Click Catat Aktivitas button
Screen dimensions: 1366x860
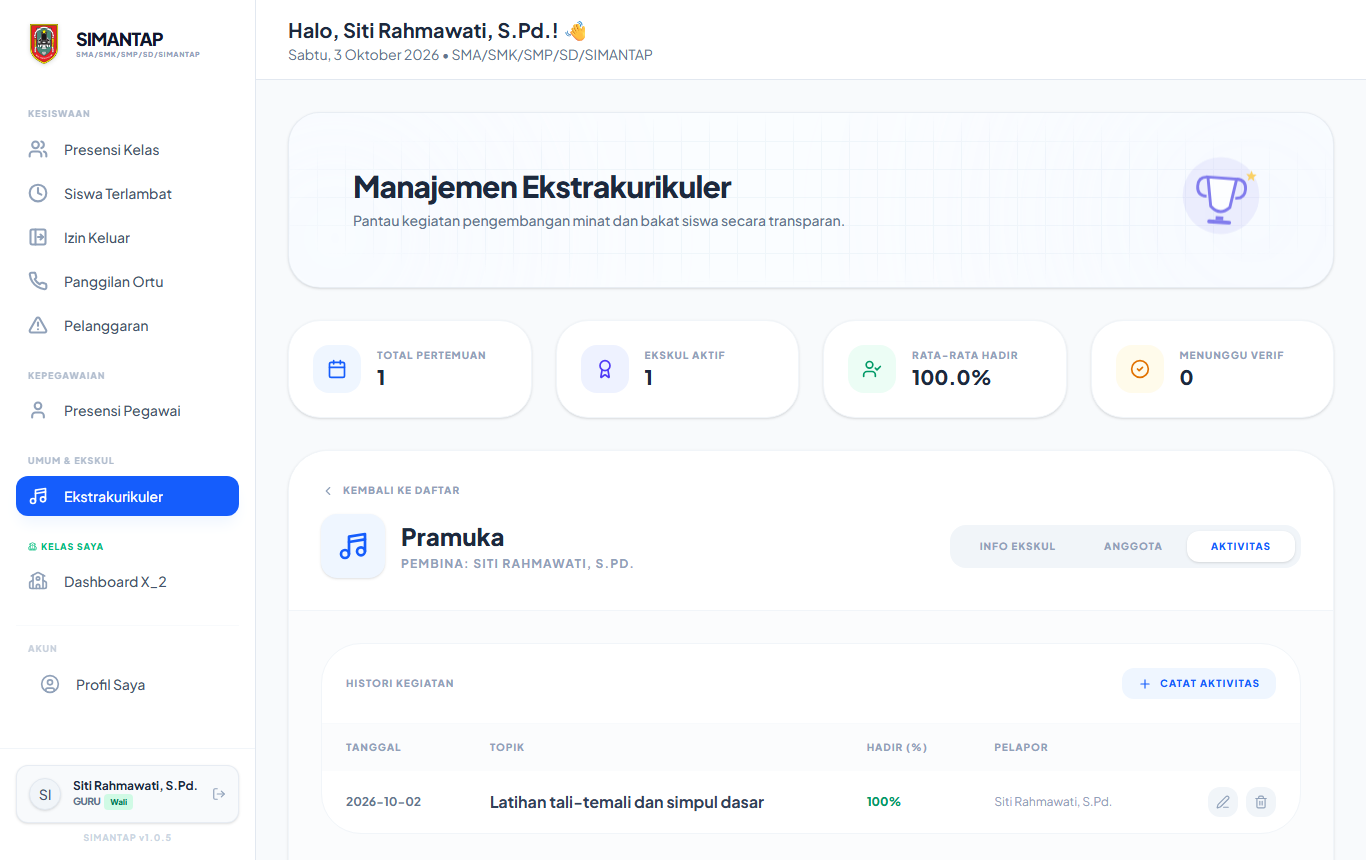coord(1199,684)
